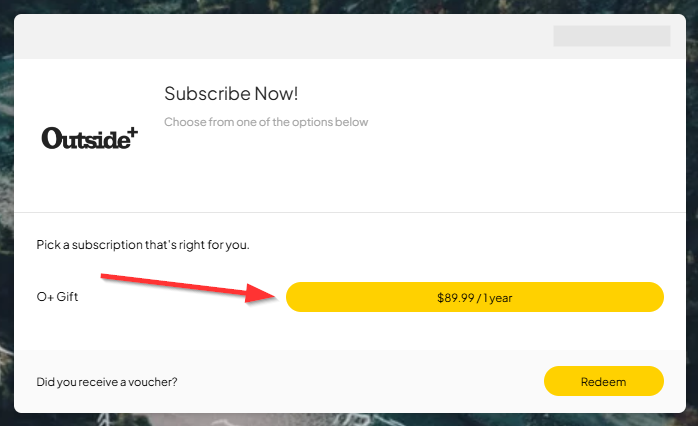Click the gray placeholder box in header

(x=612, y=36)
